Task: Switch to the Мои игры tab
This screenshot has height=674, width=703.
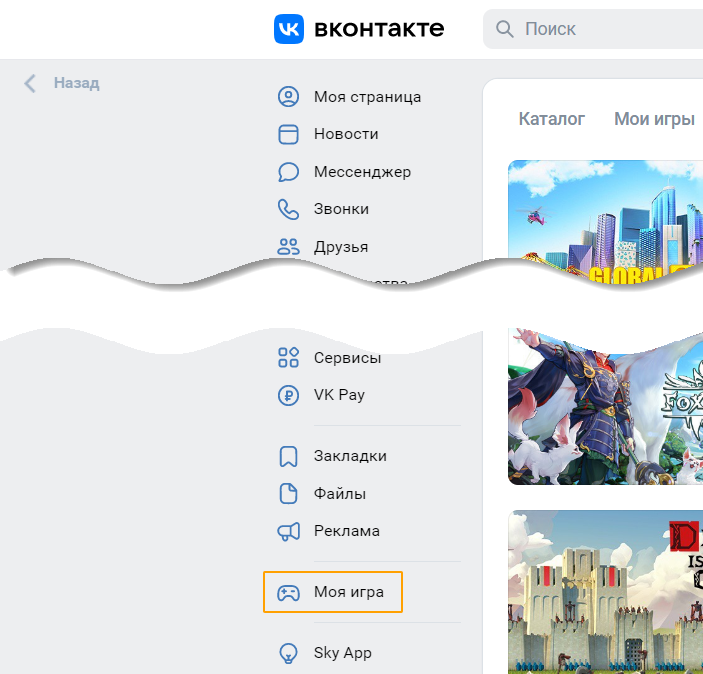Action: 654,119
